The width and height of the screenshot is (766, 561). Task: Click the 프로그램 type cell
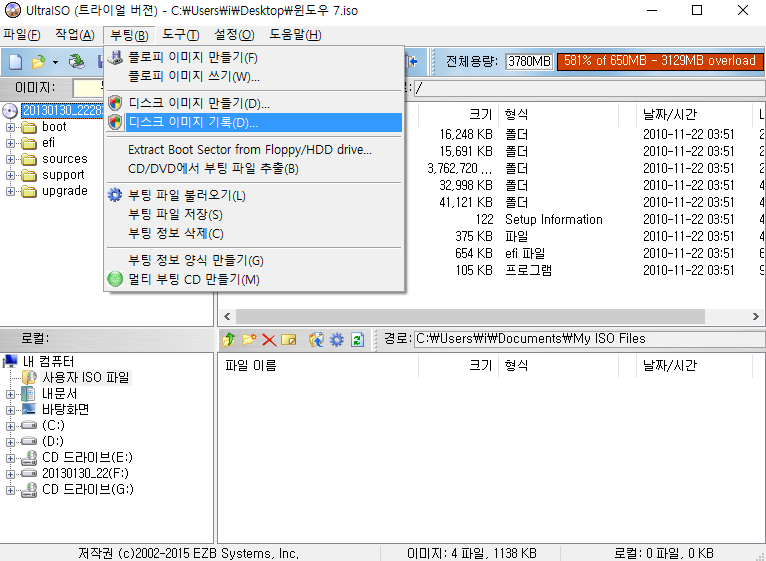[528, 270]
